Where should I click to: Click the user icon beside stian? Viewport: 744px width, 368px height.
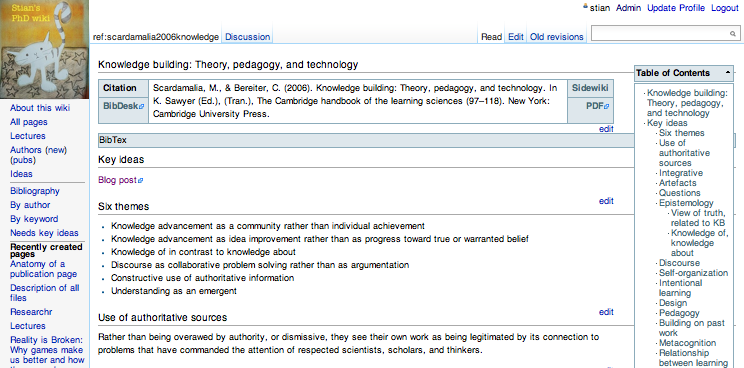coord(586,7)
